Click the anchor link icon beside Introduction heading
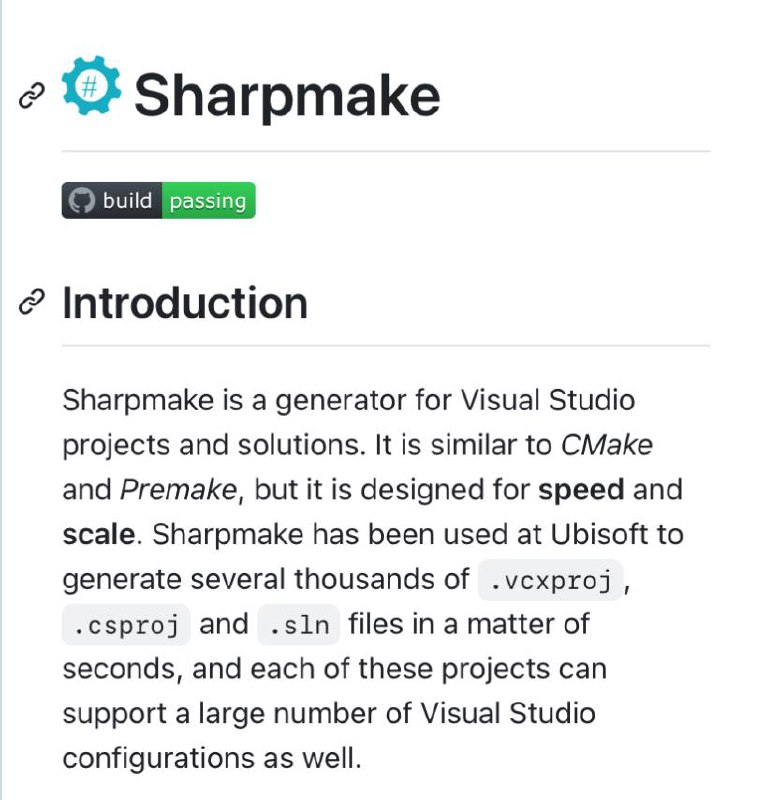764x800 pixels. [x=32, y=302]
